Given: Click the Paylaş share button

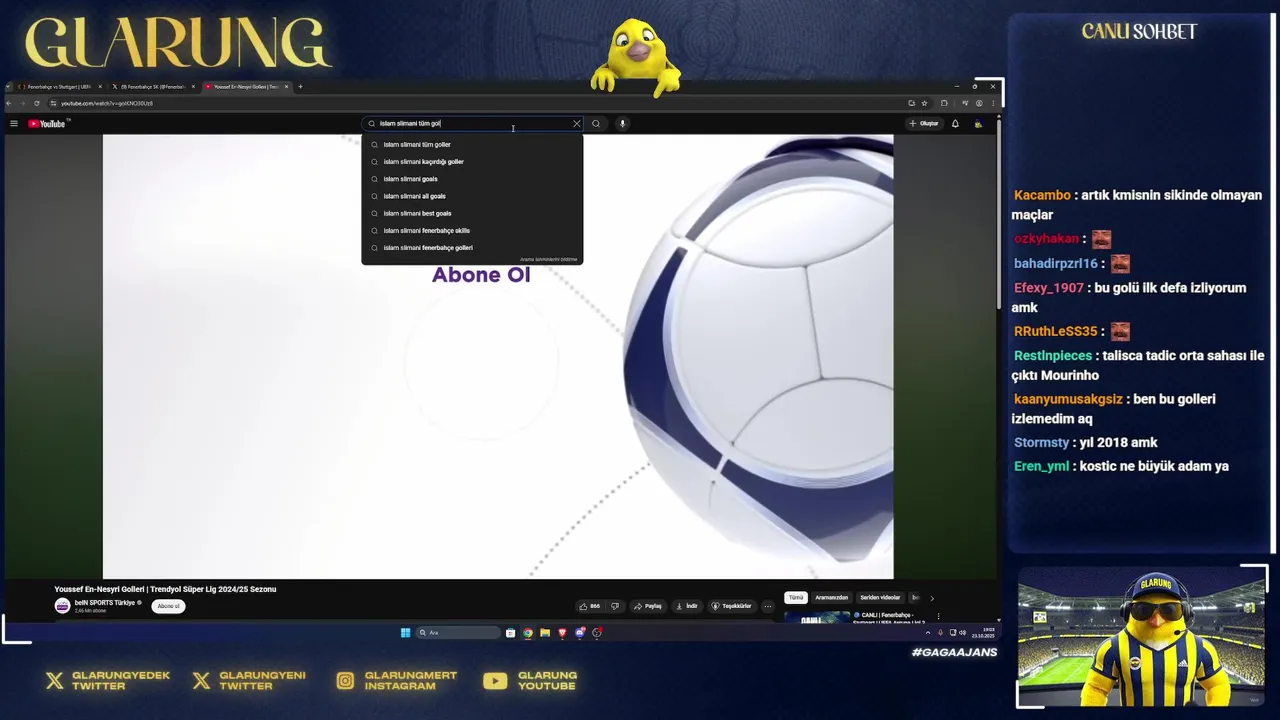Looking at the screenshot, I should pyautogui.click(x=648, y=606).
